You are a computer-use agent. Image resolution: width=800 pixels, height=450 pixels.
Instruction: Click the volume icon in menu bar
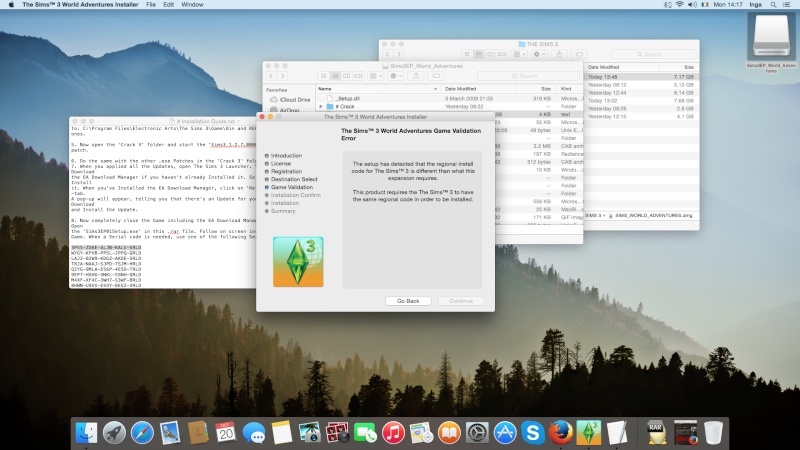pos(692,5)
